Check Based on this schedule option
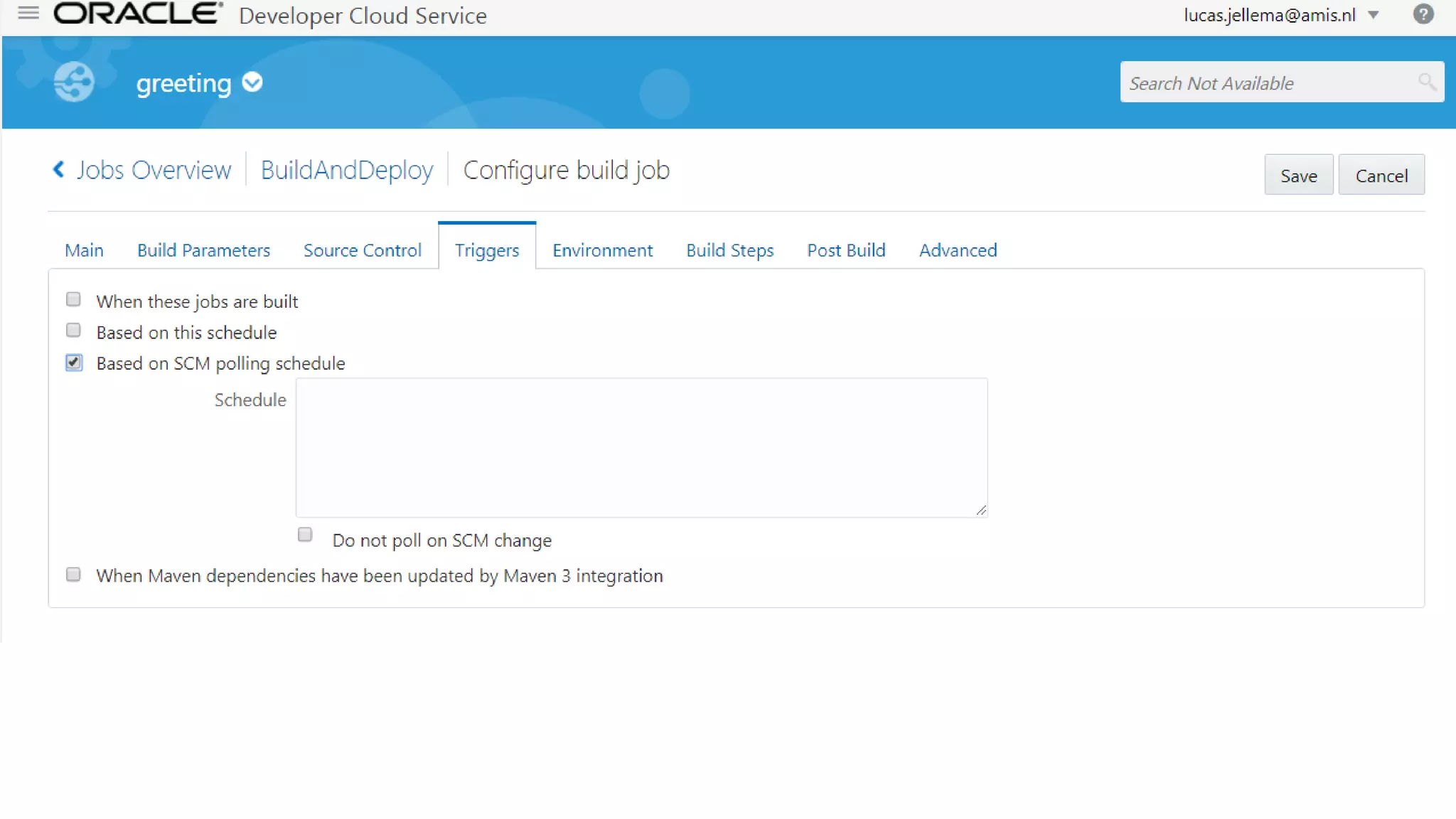This screenshot has height=819, width=1456. pos(73,331)
